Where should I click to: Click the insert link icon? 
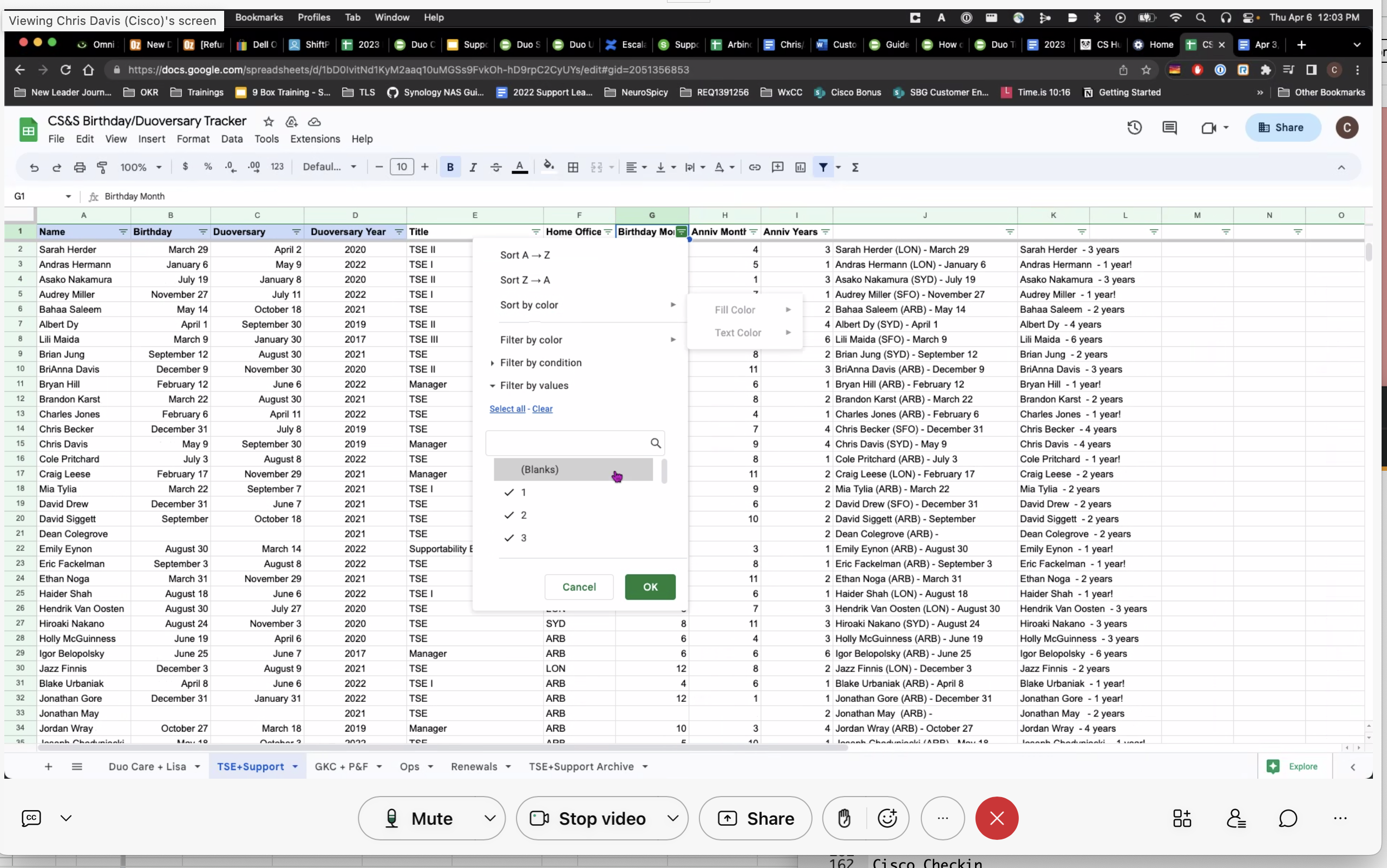(754, 167)
